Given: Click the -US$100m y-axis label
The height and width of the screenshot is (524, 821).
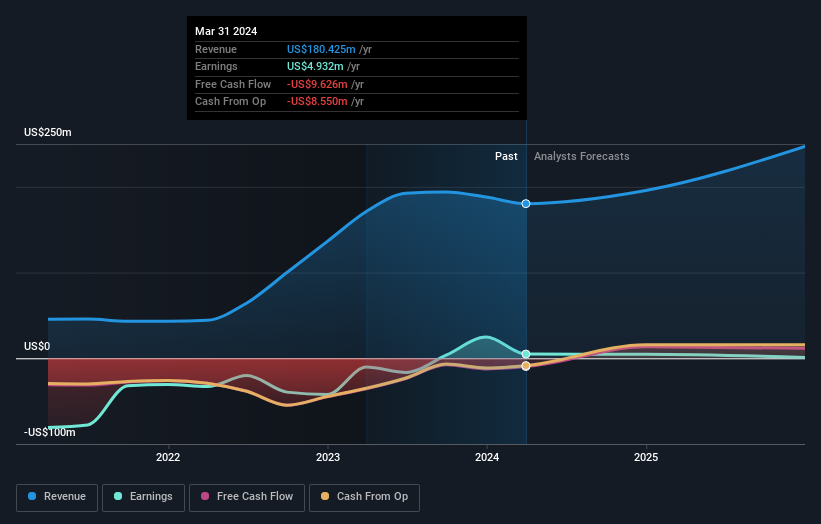Looking at the screenshot, I should click(x=50, y=432).
